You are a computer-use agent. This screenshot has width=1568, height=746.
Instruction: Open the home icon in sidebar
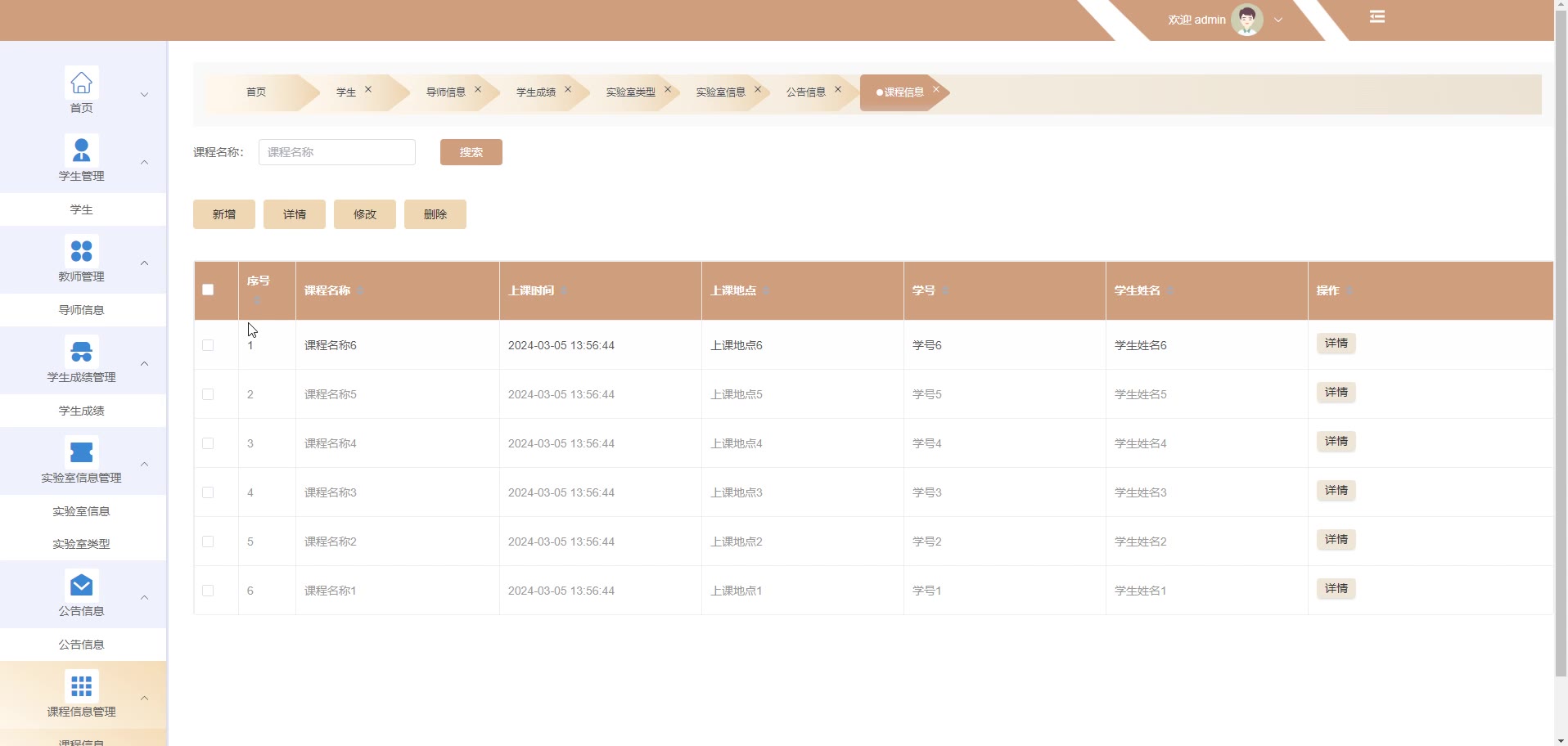click(x=81, y=83)
